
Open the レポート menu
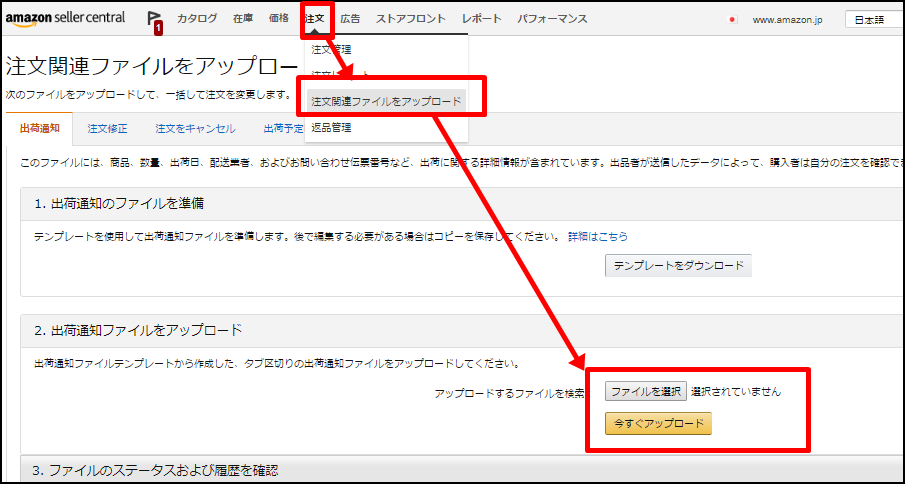coord(481,19)
